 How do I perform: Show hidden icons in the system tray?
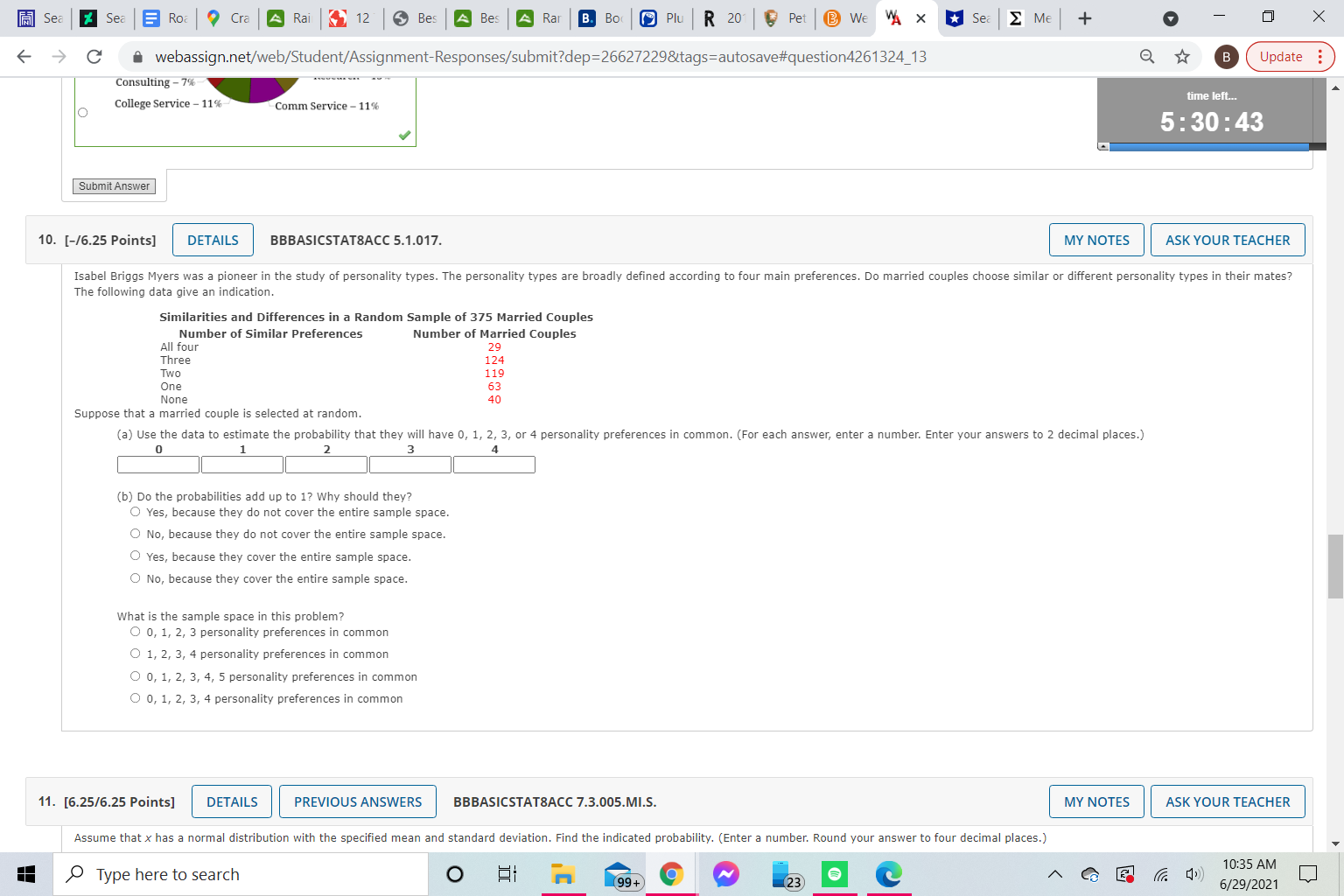coord(1055,873)
